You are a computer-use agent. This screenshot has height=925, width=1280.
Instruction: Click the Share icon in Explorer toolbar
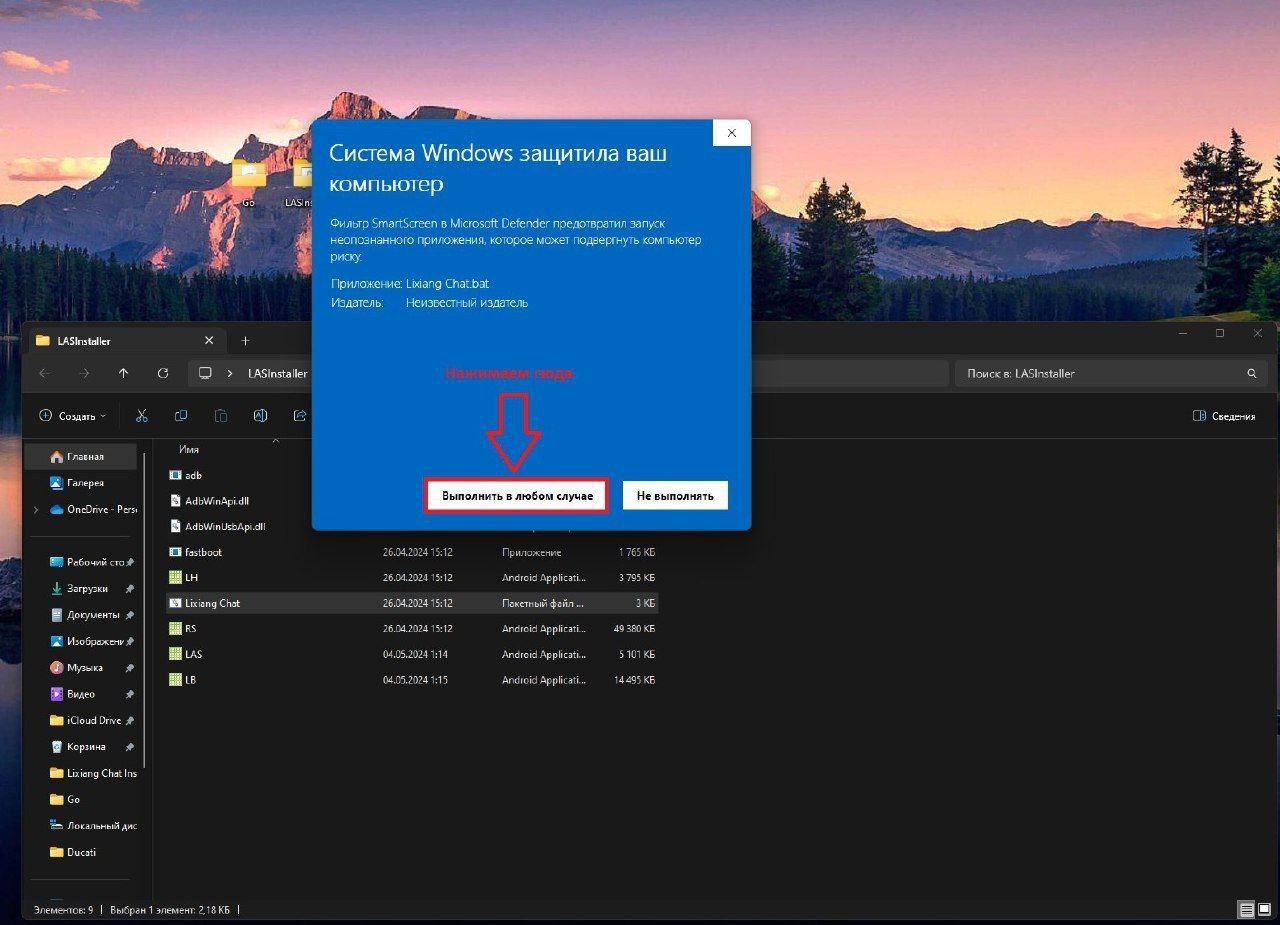coord(299,416)
